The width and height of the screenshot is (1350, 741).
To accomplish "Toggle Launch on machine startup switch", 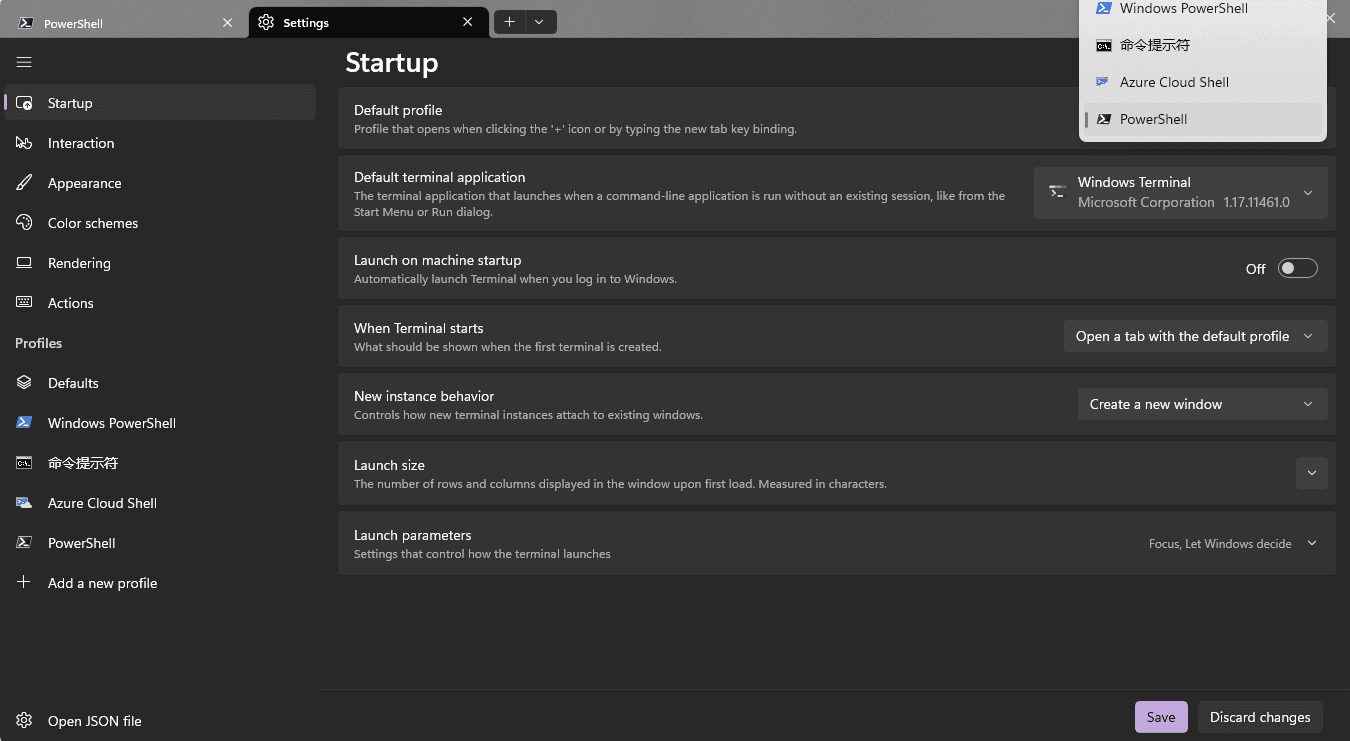I will (x=1298, y=268).
